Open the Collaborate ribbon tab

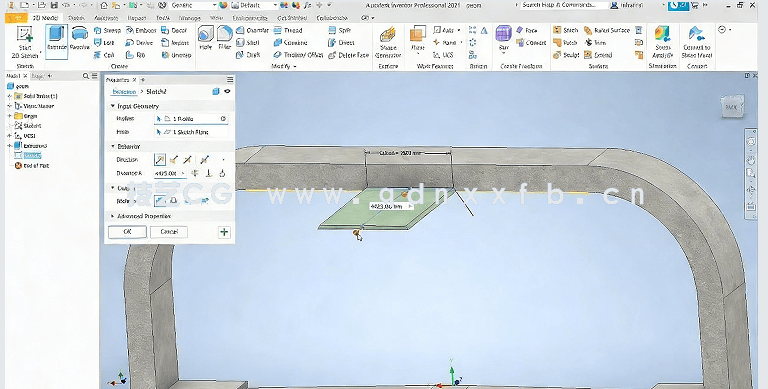(x=332, y=18)
